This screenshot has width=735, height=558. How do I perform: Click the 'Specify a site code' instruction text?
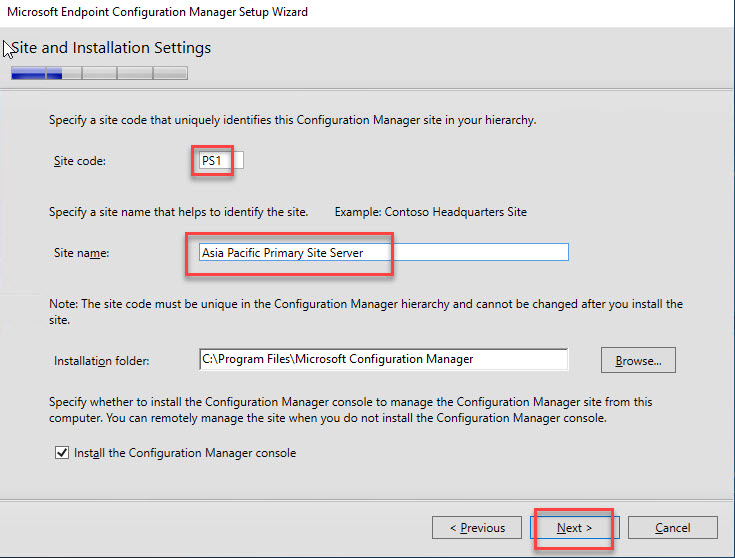(292, 120)
